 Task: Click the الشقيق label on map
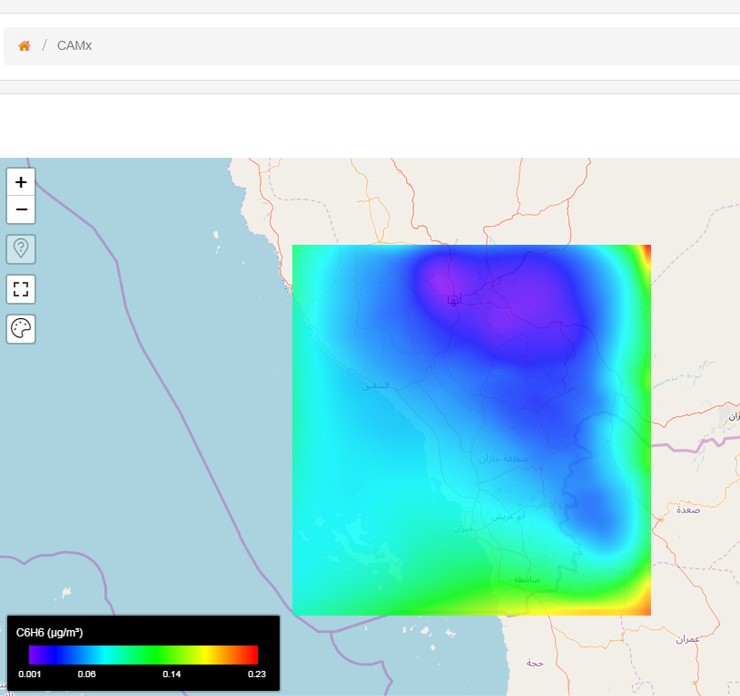pos(376,386)
